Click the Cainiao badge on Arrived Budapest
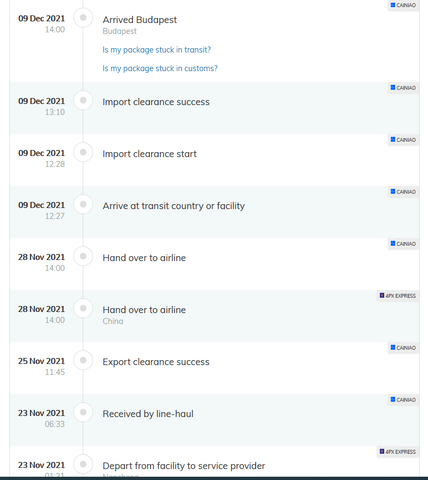The width and height of the screenshot is (428, 480). click(403, 5)
